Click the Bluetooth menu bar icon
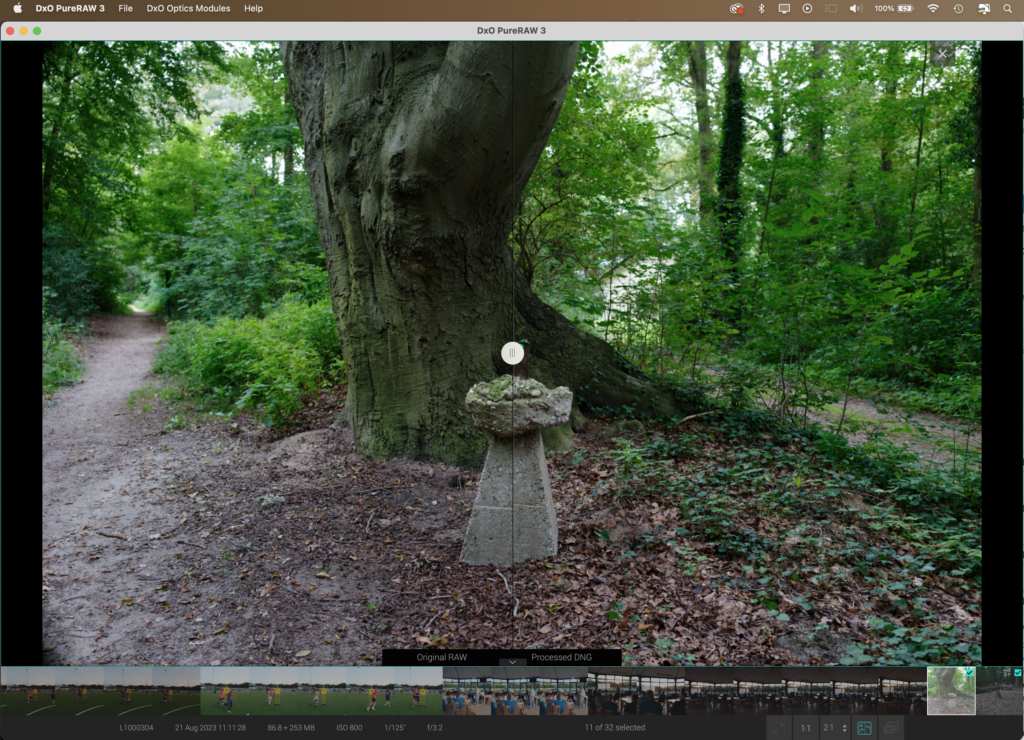 coord(761,8)
